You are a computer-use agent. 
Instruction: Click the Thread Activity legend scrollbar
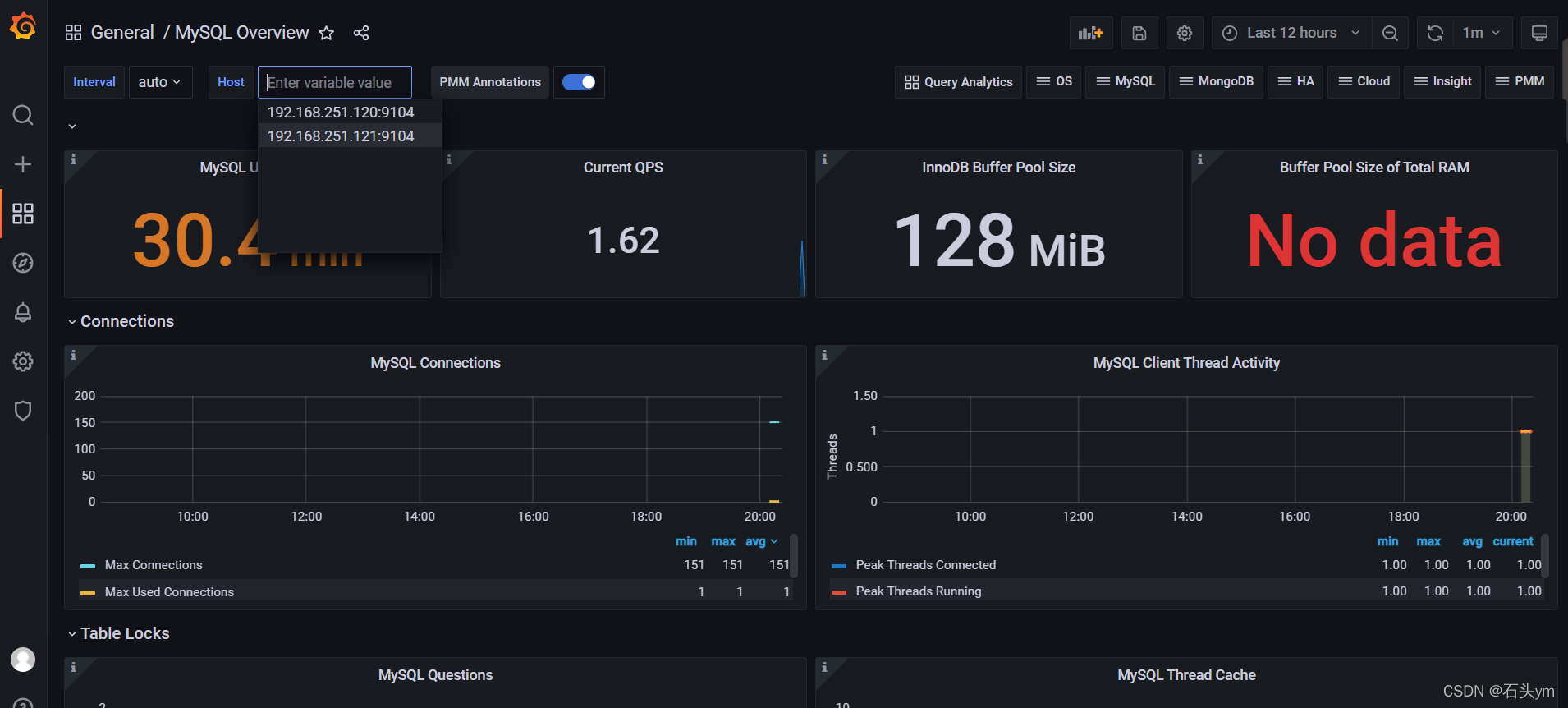click(x=1545, y=556)
